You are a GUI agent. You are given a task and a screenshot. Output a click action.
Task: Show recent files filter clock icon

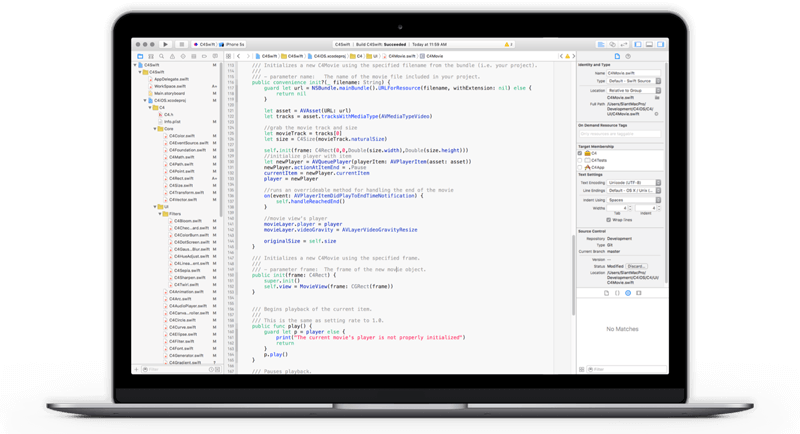point(211,369)
